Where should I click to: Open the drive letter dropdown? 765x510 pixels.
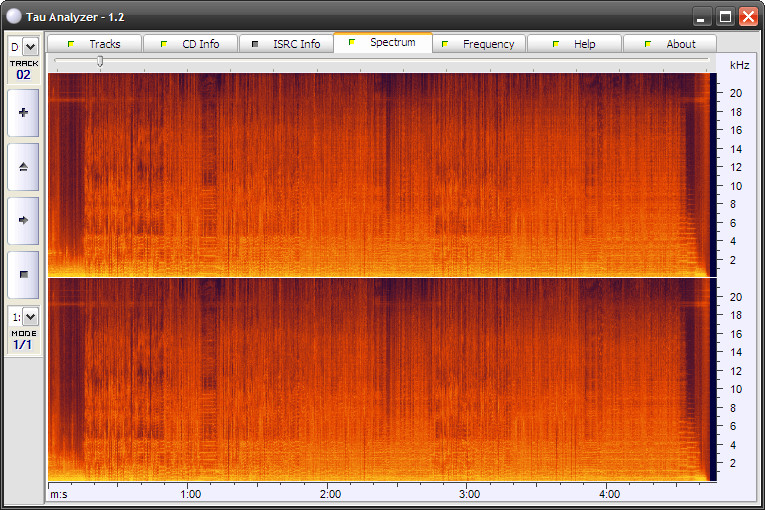30,46
